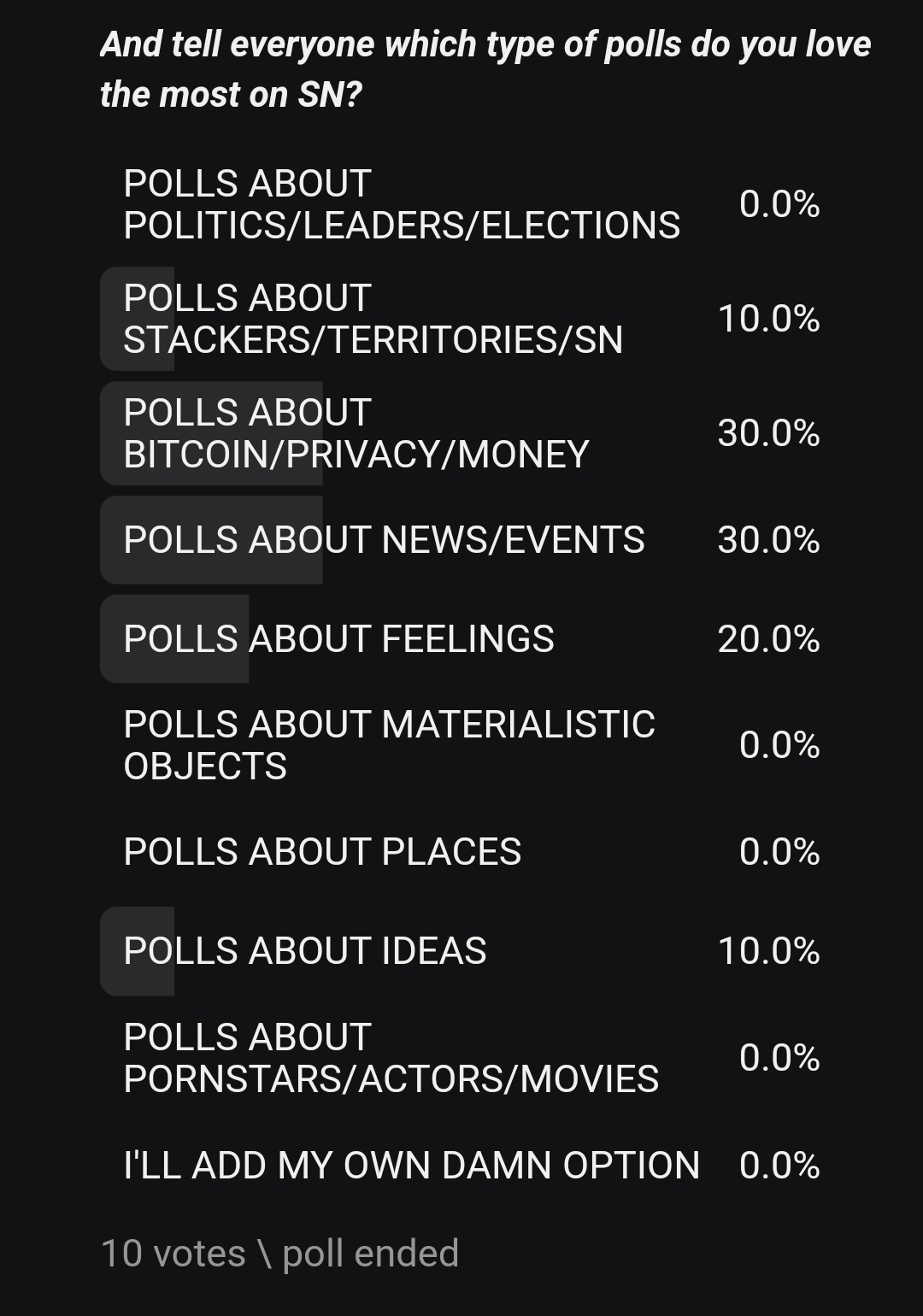Click the 30.0% result for Bitcoin/Privacy/Money
The height and width of the screenshot is (1316, 923).
click(768, 433)
